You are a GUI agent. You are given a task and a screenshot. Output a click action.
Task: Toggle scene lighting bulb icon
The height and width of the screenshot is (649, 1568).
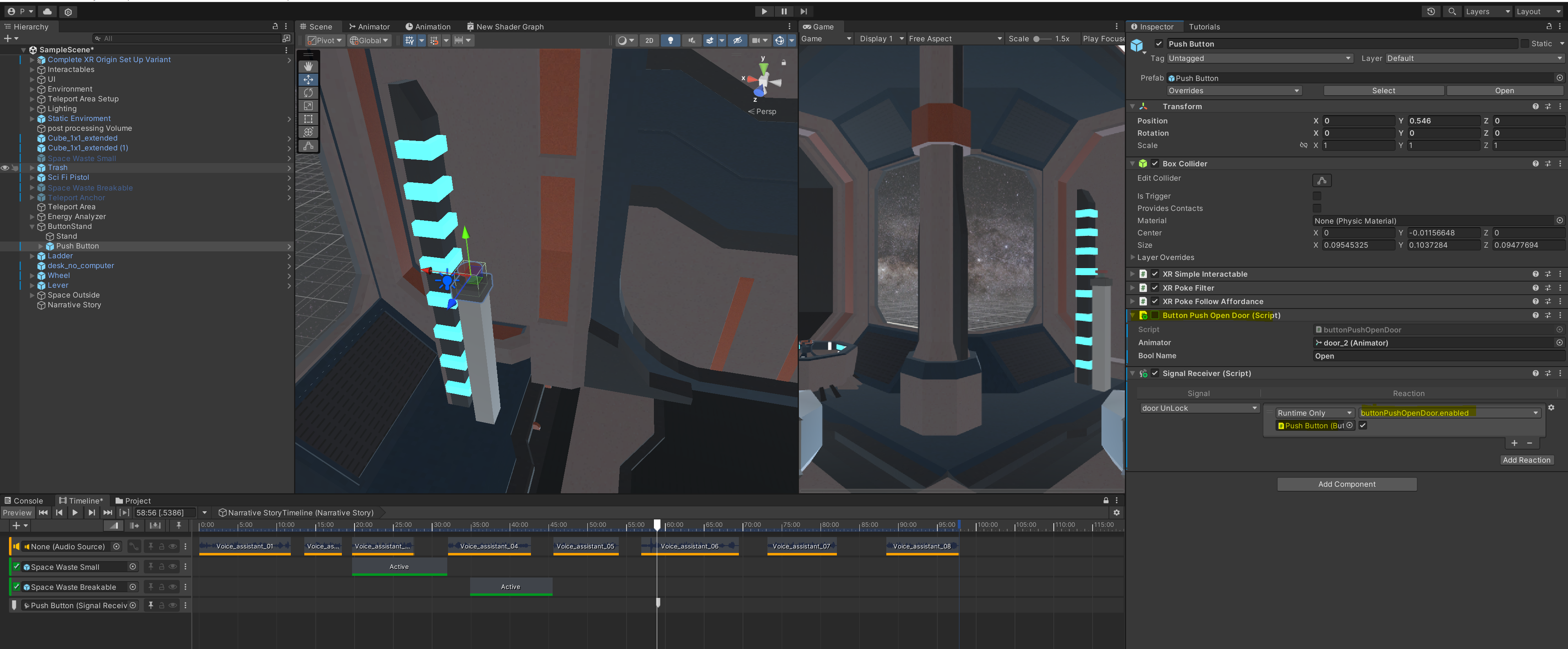(x=670, y=41)
